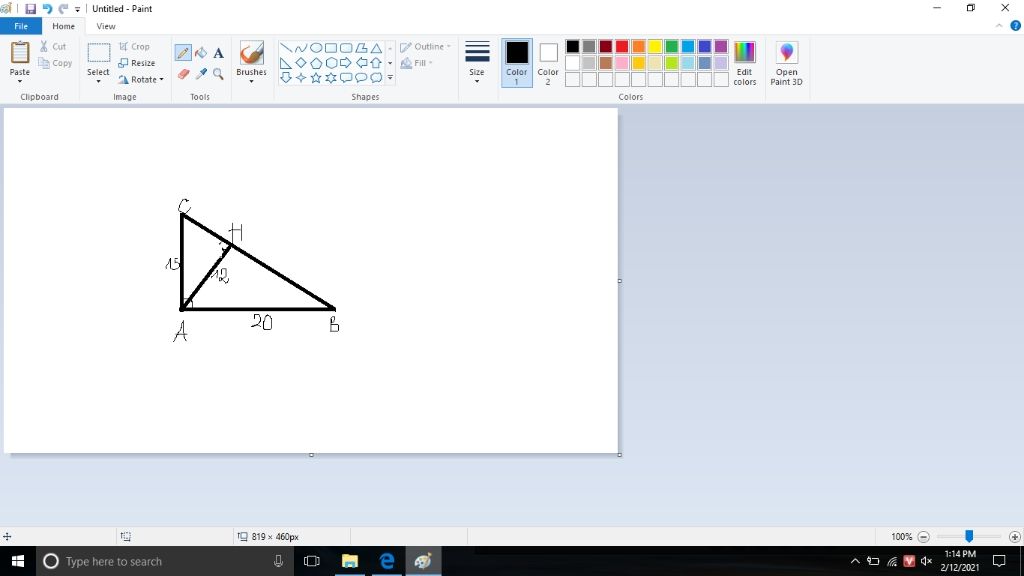Pick the Polygon shape
1024x576 pixels.
[361, 48]
